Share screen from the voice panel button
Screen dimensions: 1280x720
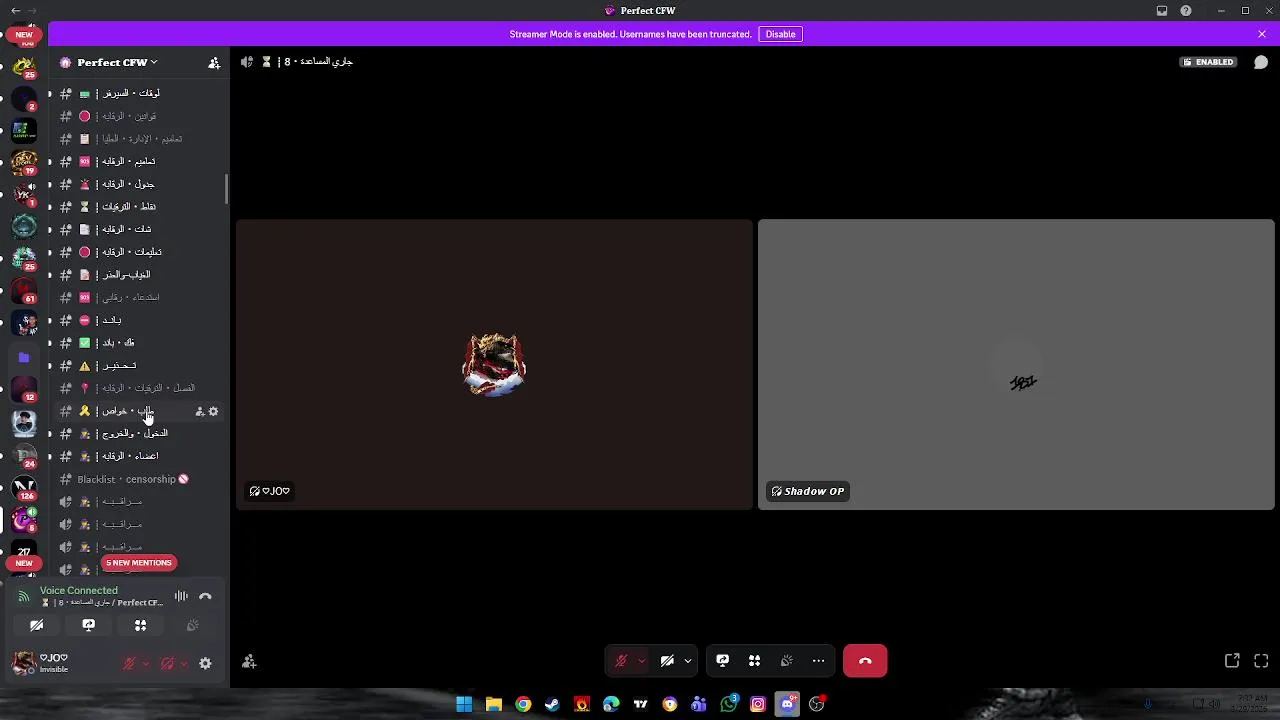coord(89,625)
